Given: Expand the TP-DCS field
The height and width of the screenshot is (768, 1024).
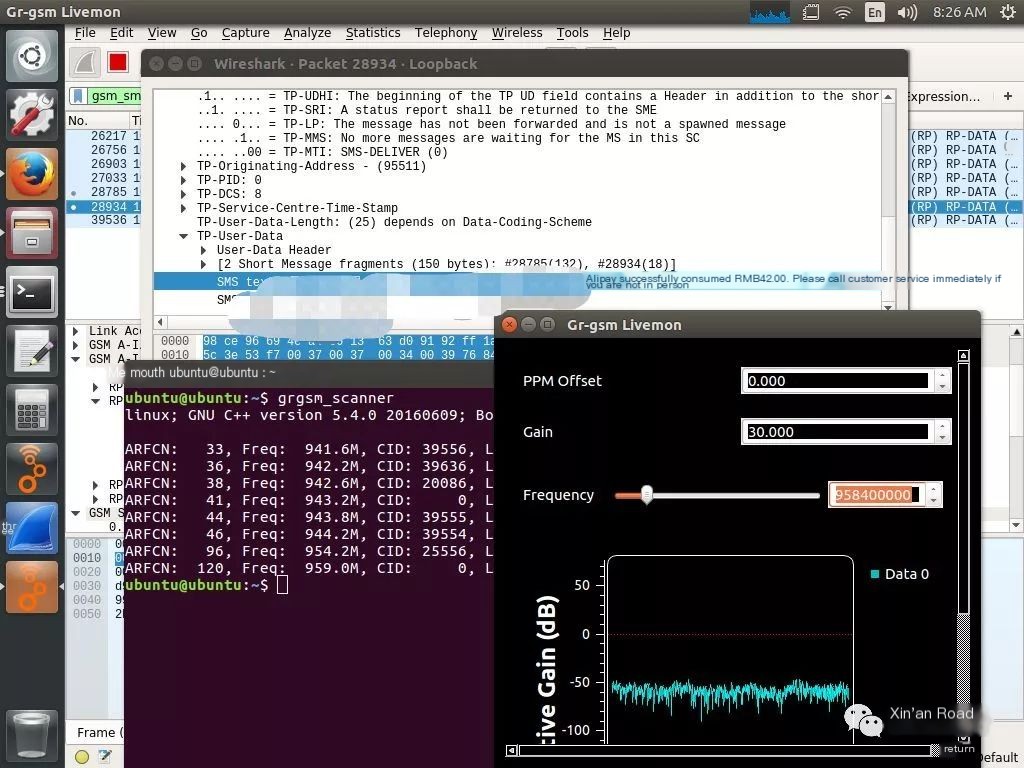Looking at the screenshot, I should coord(184,194).
